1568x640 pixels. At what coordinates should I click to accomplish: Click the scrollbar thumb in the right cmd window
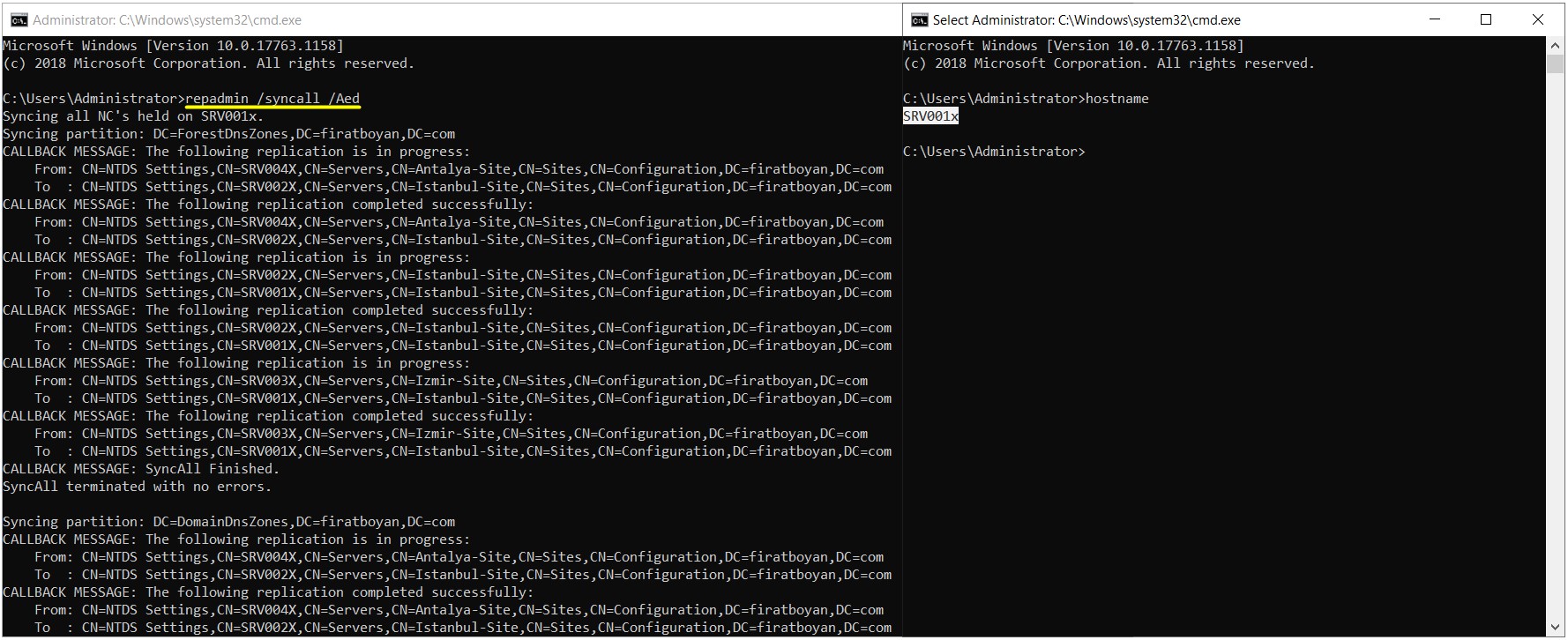click(1555, 63)
